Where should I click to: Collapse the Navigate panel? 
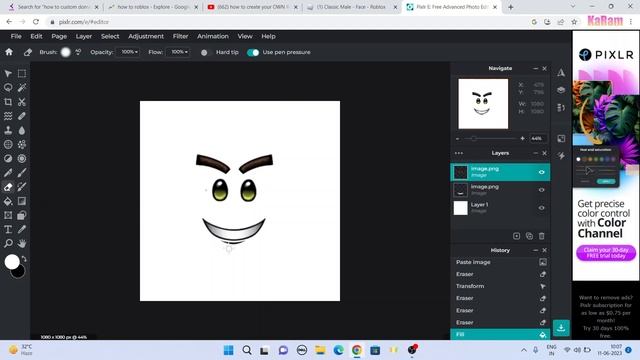[x=536, y=69]
